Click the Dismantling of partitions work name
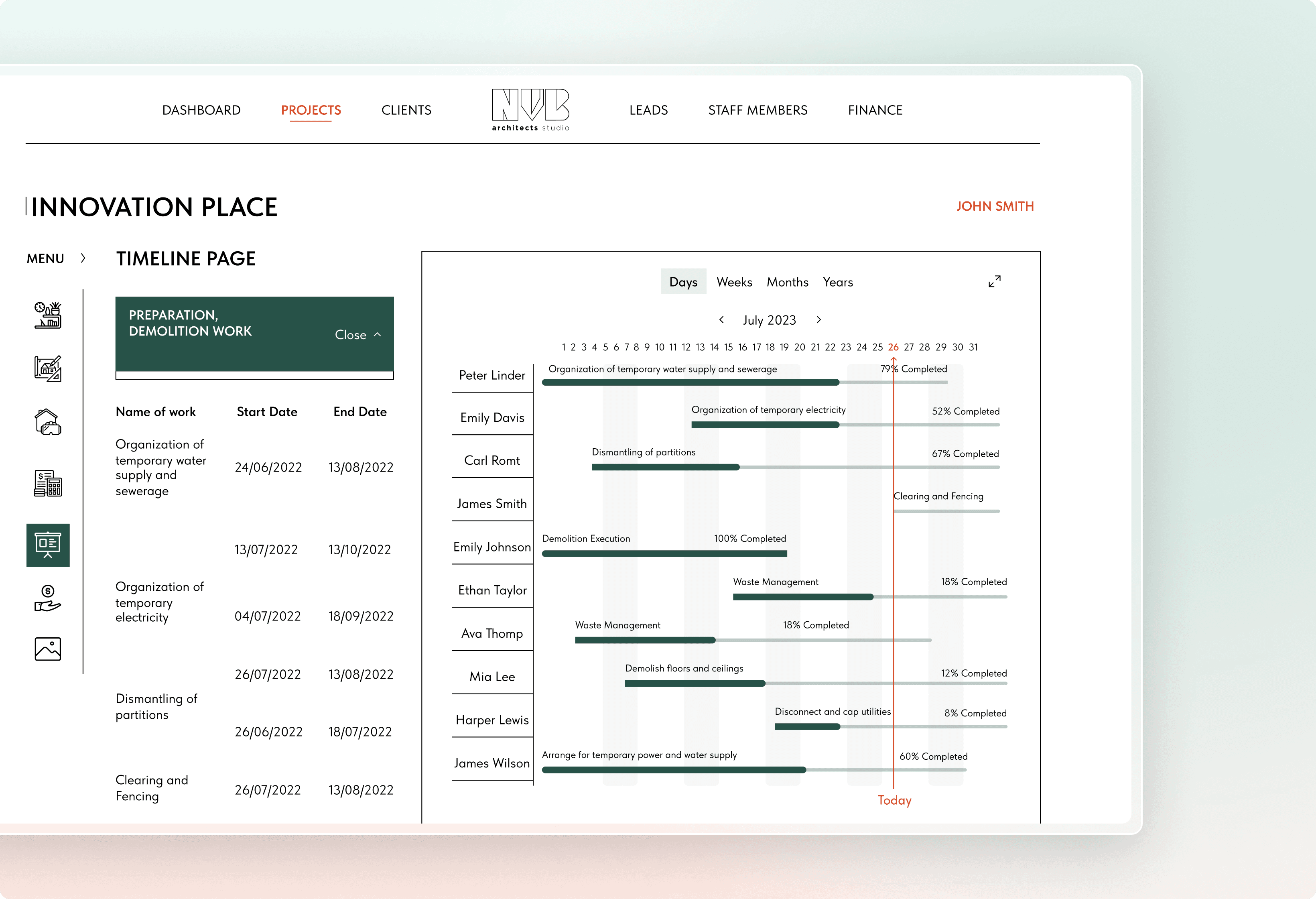The height and width of the screenshot is (899, 1316). [x=156, y=706]
